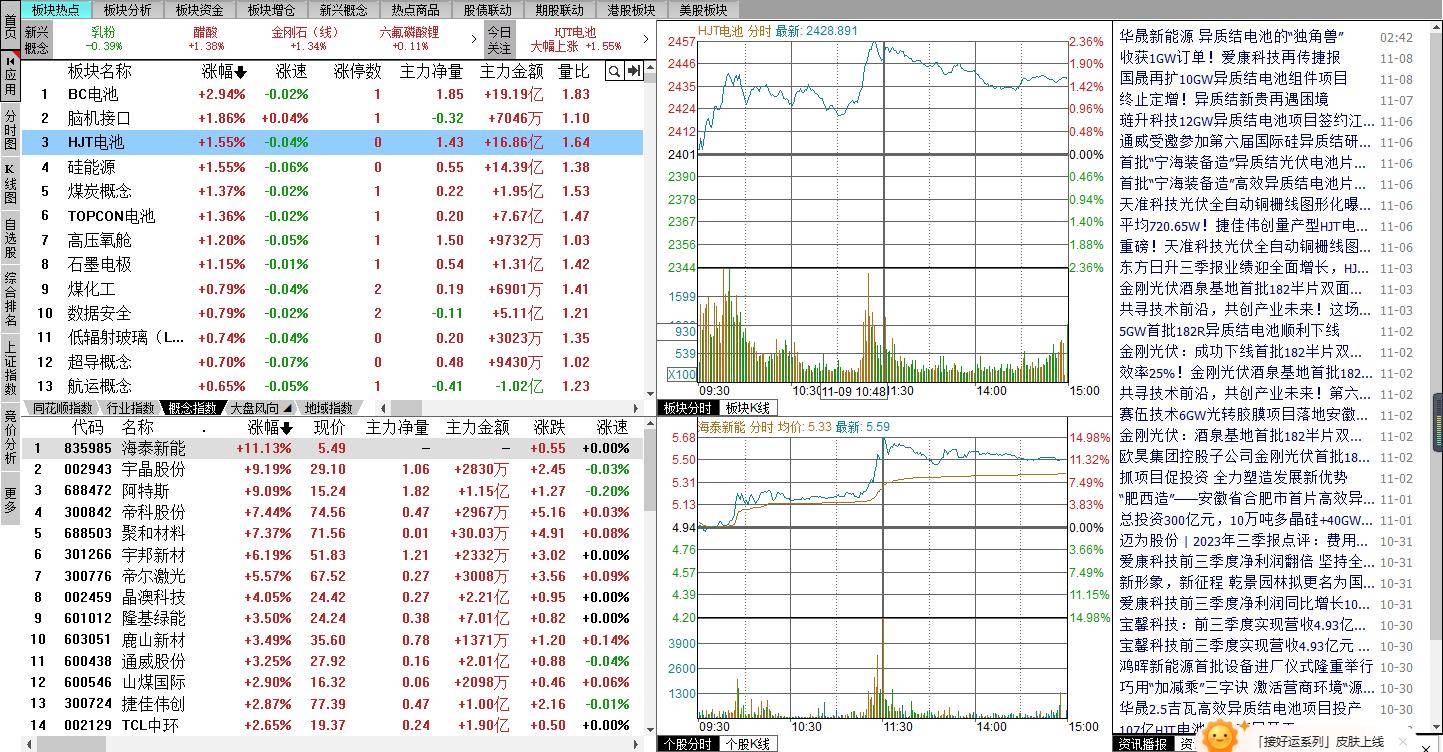Screen dimensions: 1443x752
Task: Click 金刚石（线） item in ticker
Action: [306, 38]
